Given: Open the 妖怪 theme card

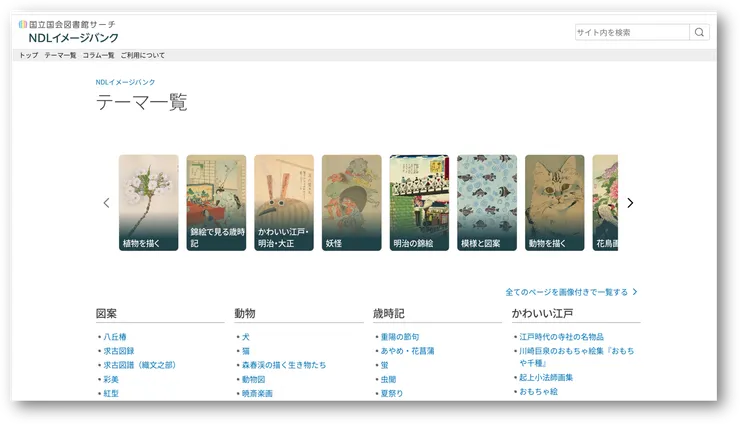Looking at the screenshot, I should click(352, 203).
